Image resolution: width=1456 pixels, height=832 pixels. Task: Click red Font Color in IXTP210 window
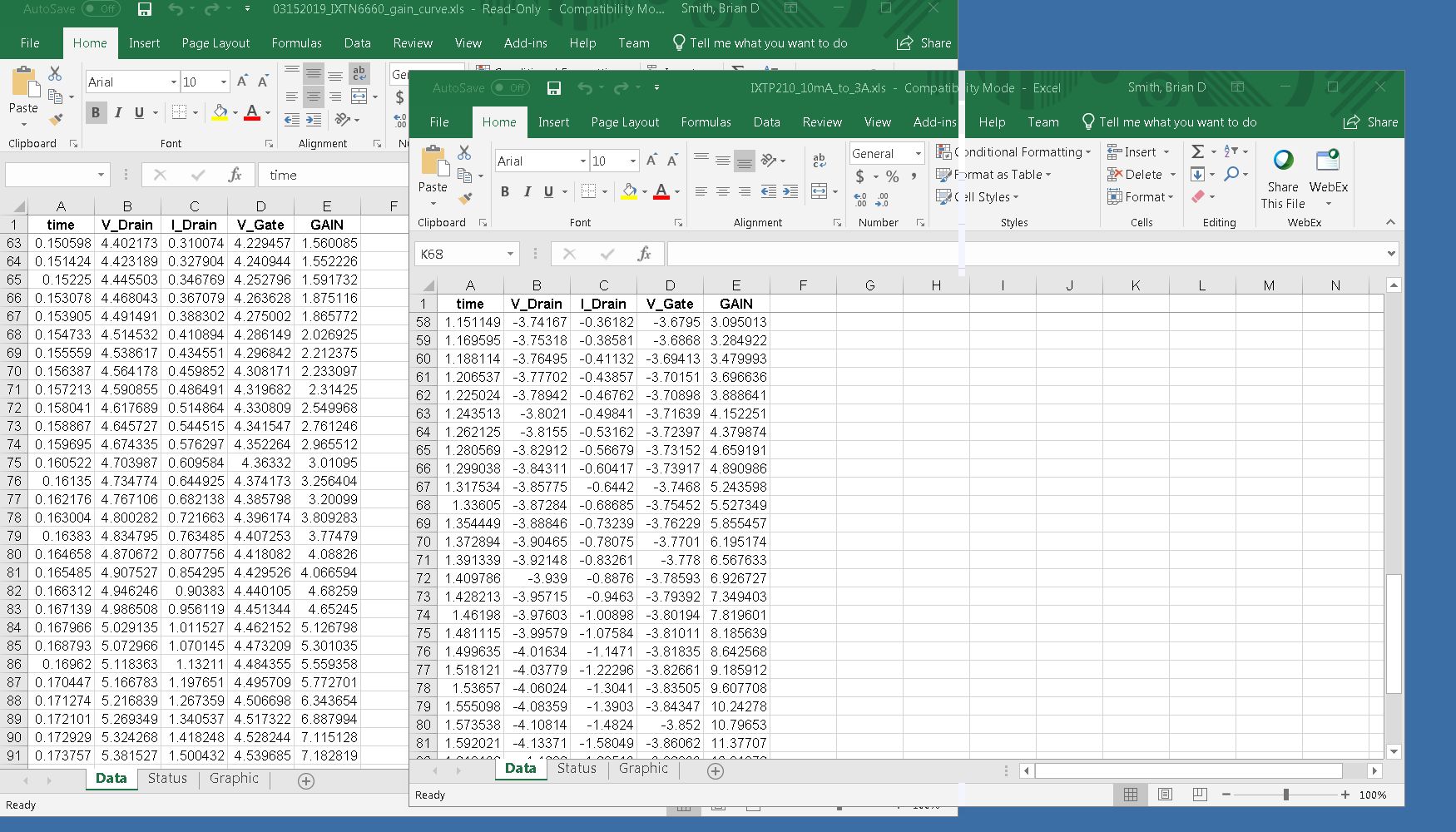[661, 191]
